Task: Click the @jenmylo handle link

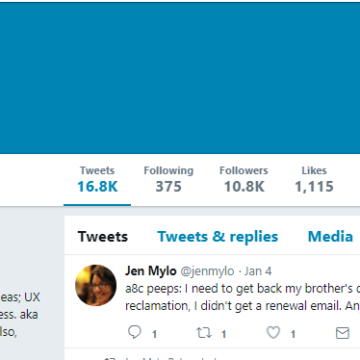Action: point(207,271)
